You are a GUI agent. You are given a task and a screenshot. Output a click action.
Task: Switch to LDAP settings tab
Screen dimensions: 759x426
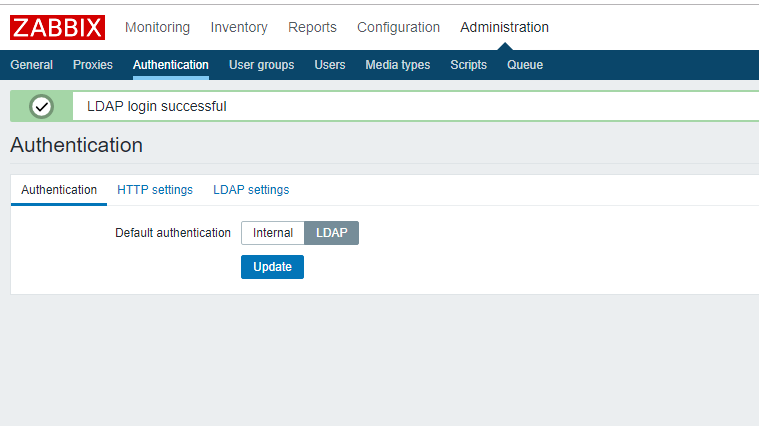pyautogui.click(x=251, y=190)
